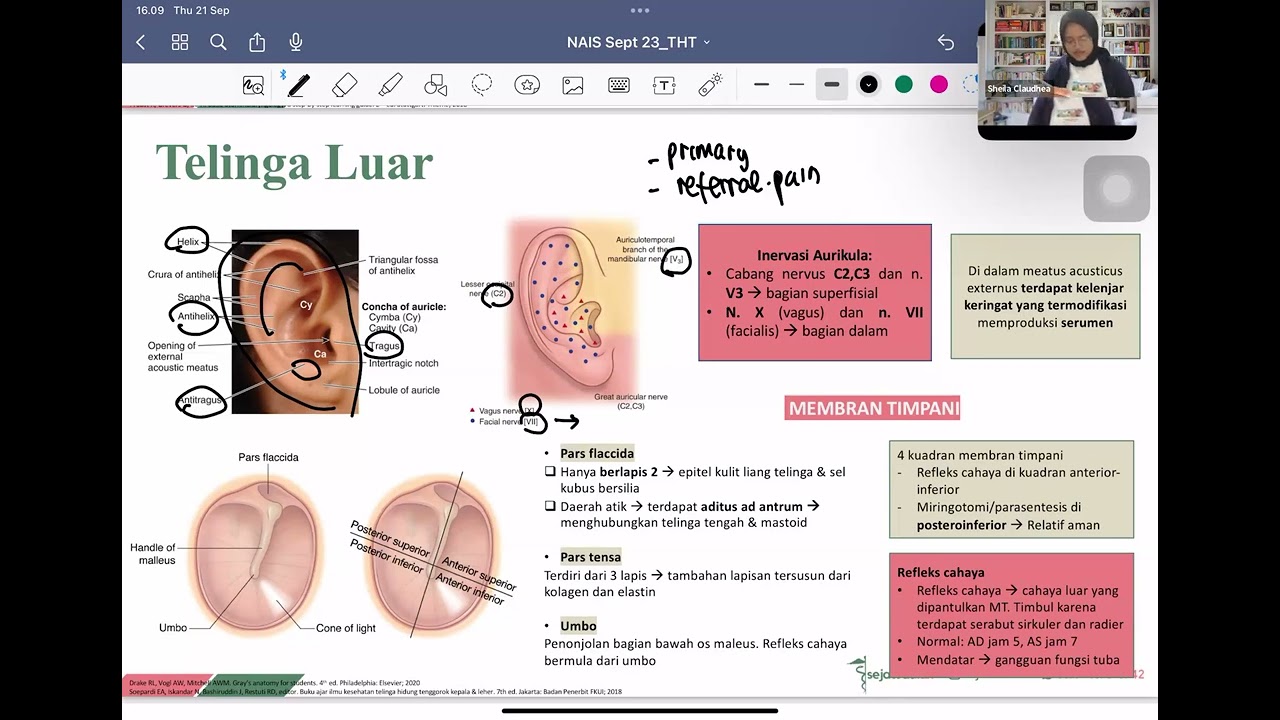
Task: Tap the 'Refleks cahaya' box heading
Action: 940,572
